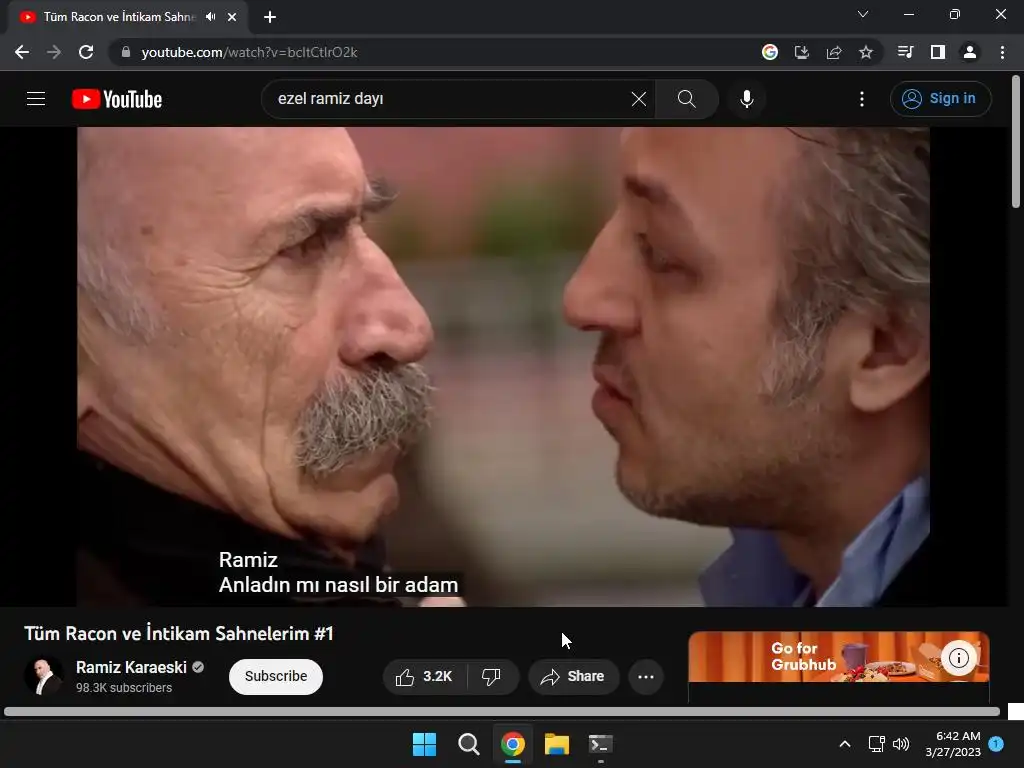1024x768 pixels.
Task: Open a new browser tab
Action: [x=270, y=17]
